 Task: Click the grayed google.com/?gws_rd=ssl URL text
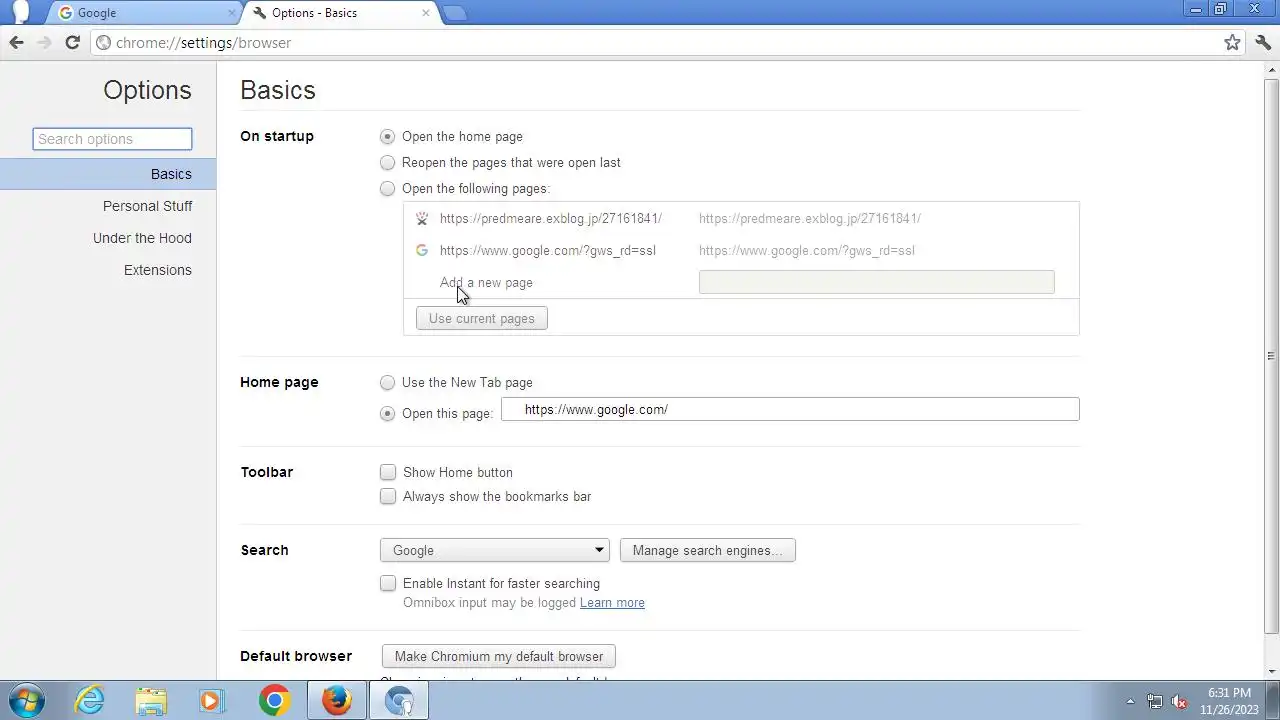pos(807,250)
